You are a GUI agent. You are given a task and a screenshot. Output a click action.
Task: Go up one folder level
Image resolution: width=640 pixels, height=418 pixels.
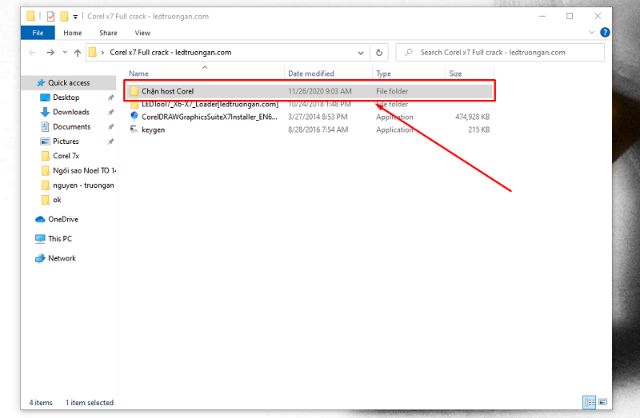[x=77, y=53]
